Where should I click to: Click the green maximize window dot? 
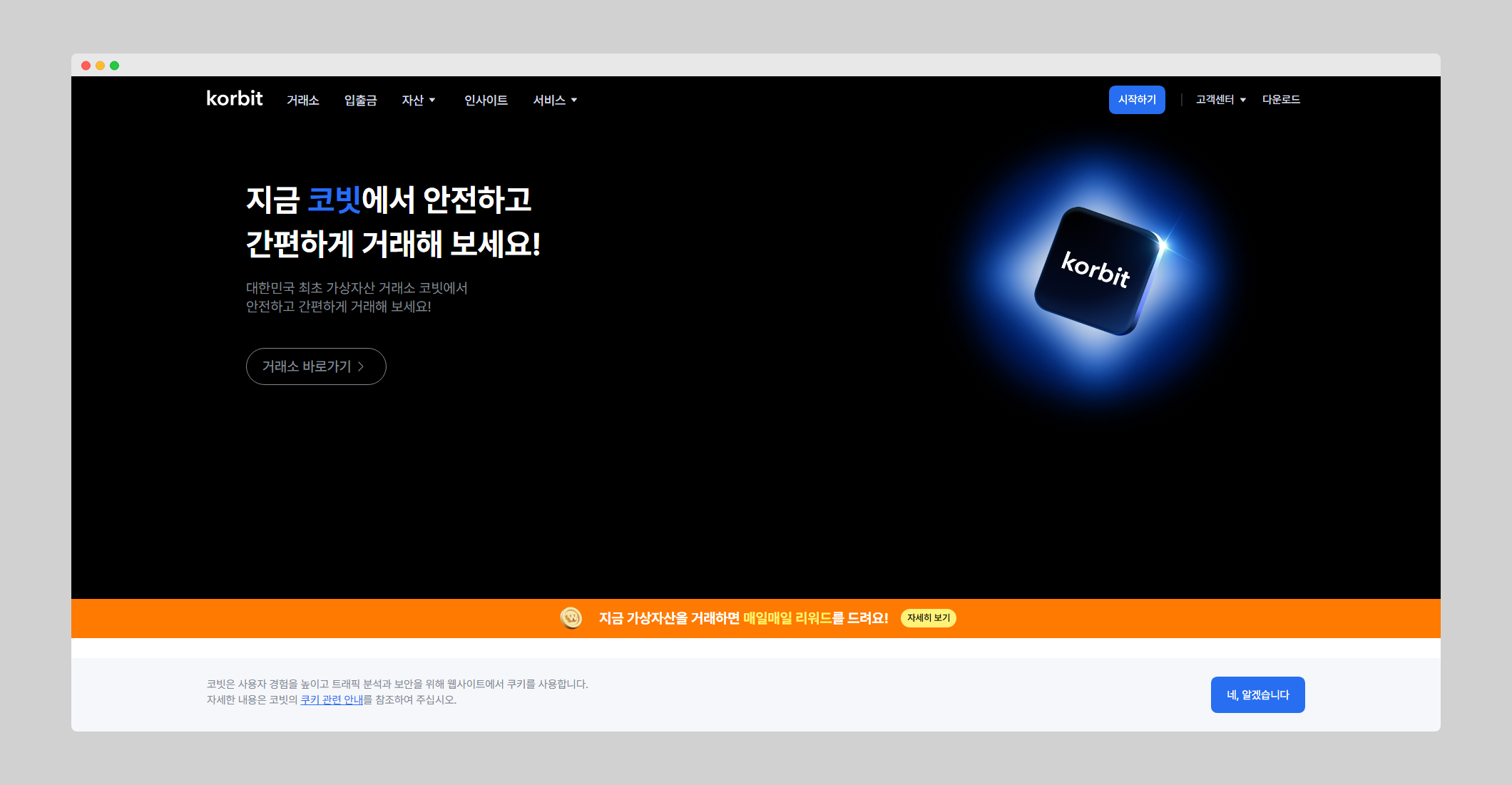click(x=114, y=66)
